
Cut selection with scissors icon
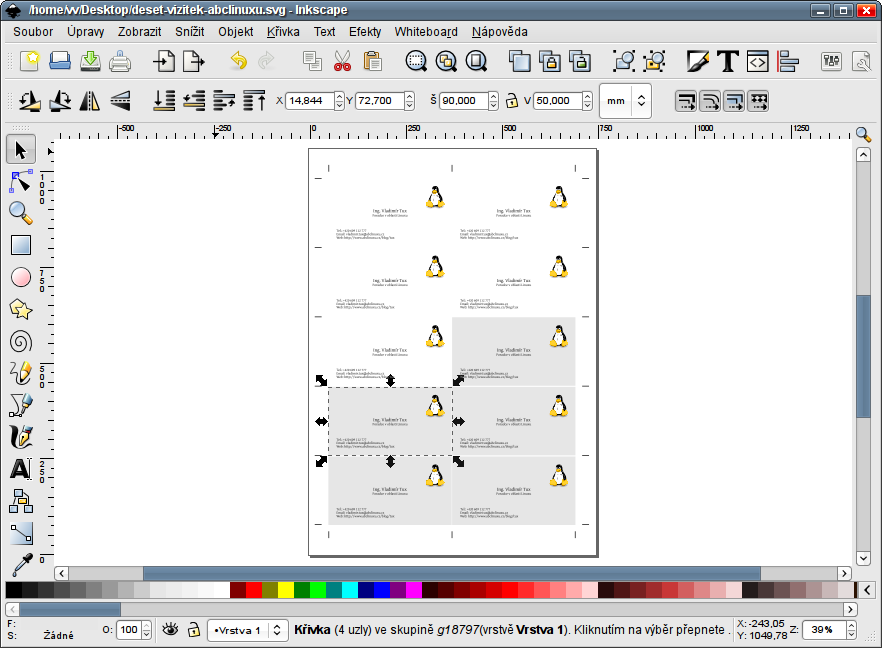click(x=342, y=61)
